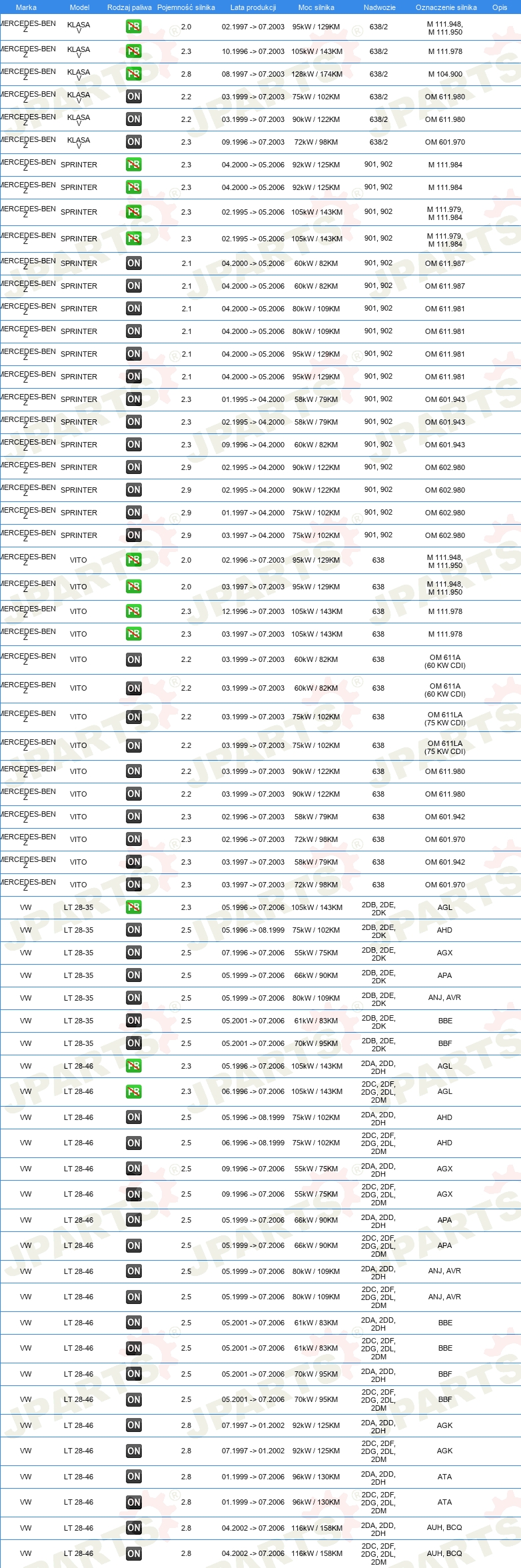
Task: Click ON icon in Sprinter 01.1995 58kW row
Action: pyautogui.click(x=134, y=399)
